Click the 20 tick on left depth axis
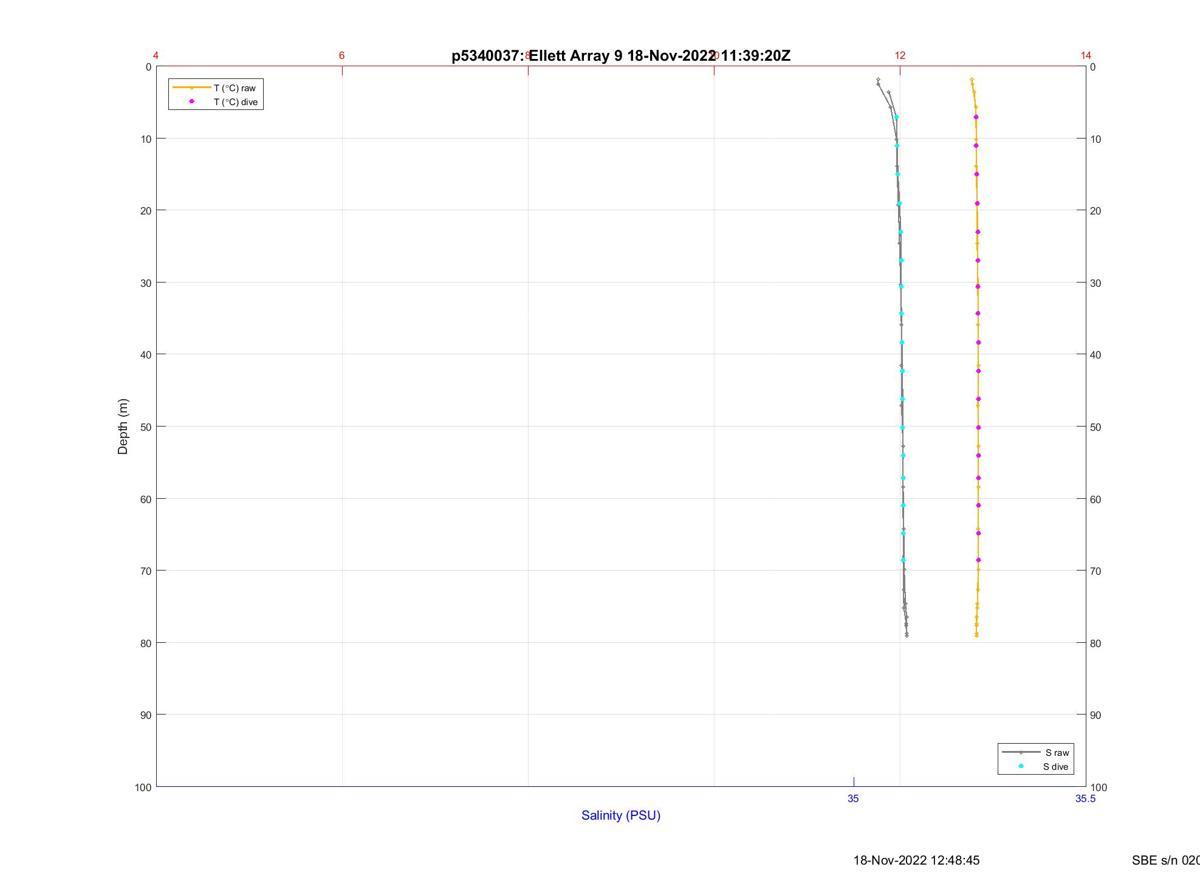The width and height of the screenshot is (1200, 885). coord(146,211)
